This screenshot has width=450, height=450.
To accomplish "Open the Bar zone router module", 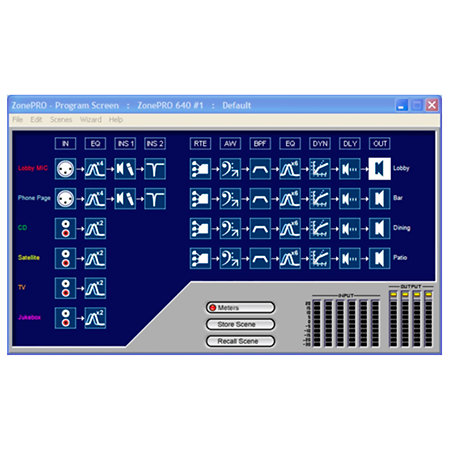I will tap(200, 199).
